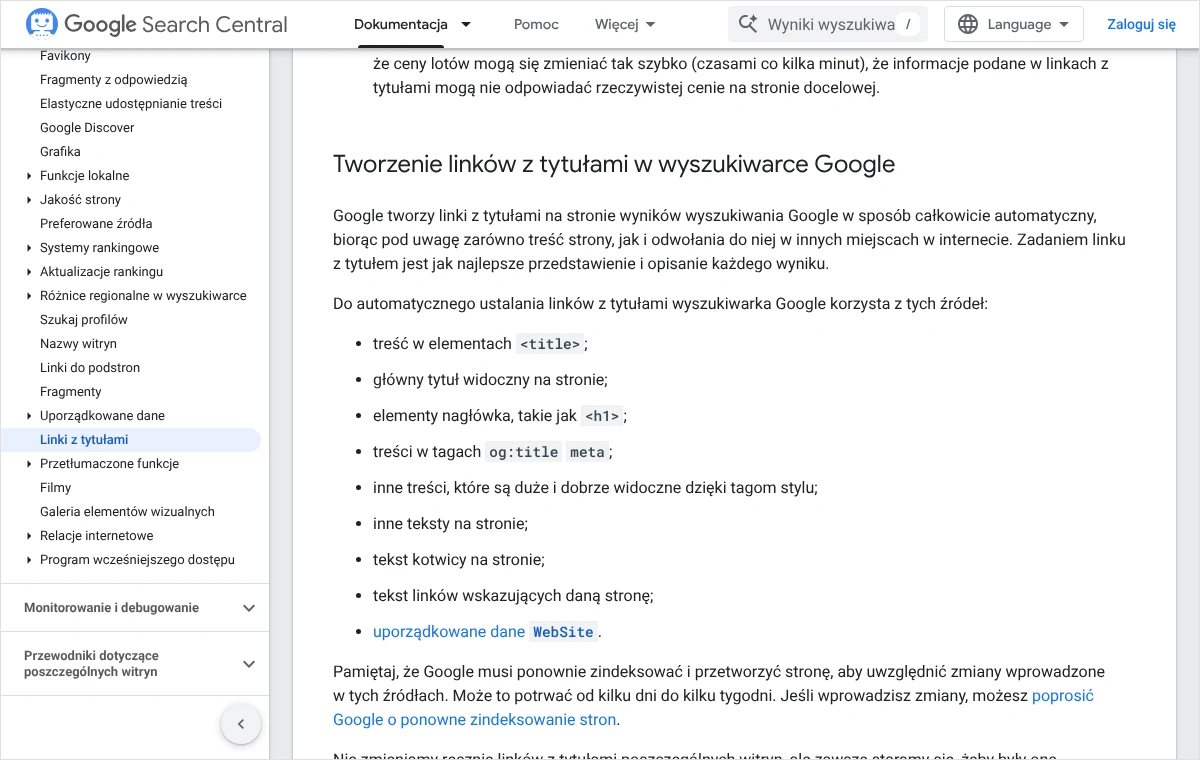Expand Program wcześniejszego dostępu arrow
The width and height of the screenshot is (1200, 760).
pyautogui.click(x=29, y=560)
